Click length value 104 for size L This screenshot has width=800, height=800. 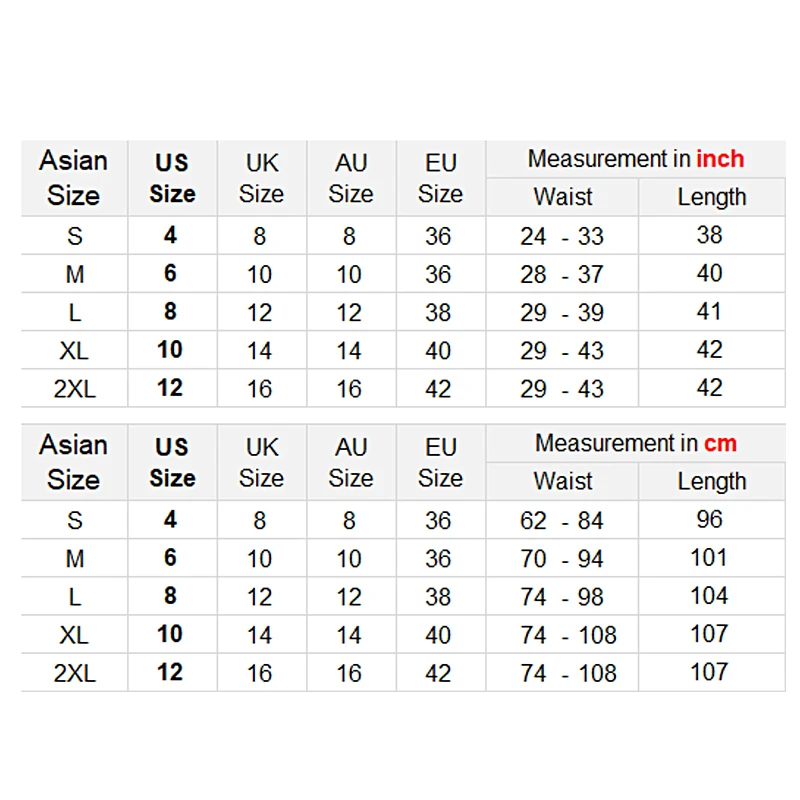[709, 596]
